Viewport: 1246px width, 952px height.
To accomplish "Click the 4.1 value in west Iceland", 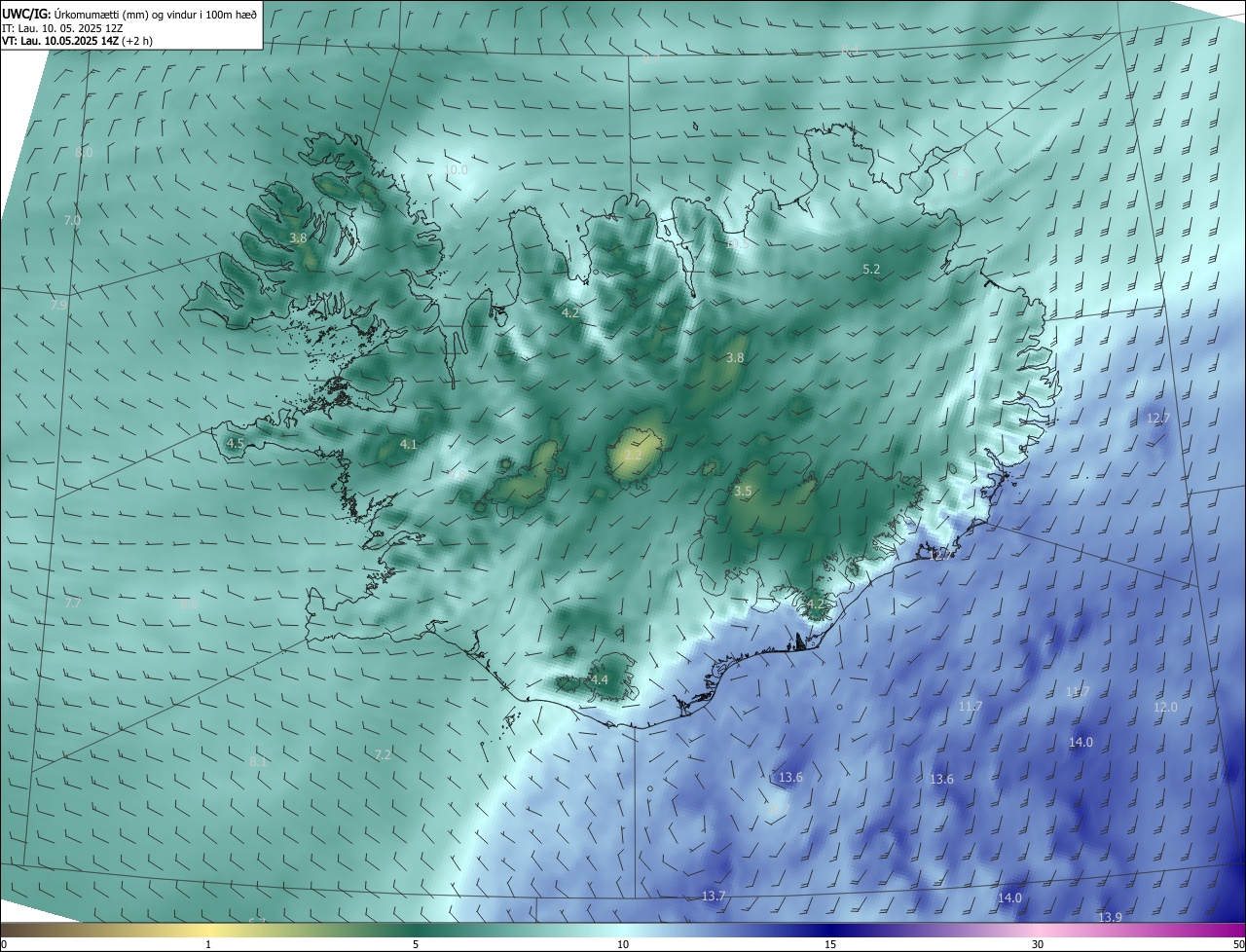I will [408, 444].
